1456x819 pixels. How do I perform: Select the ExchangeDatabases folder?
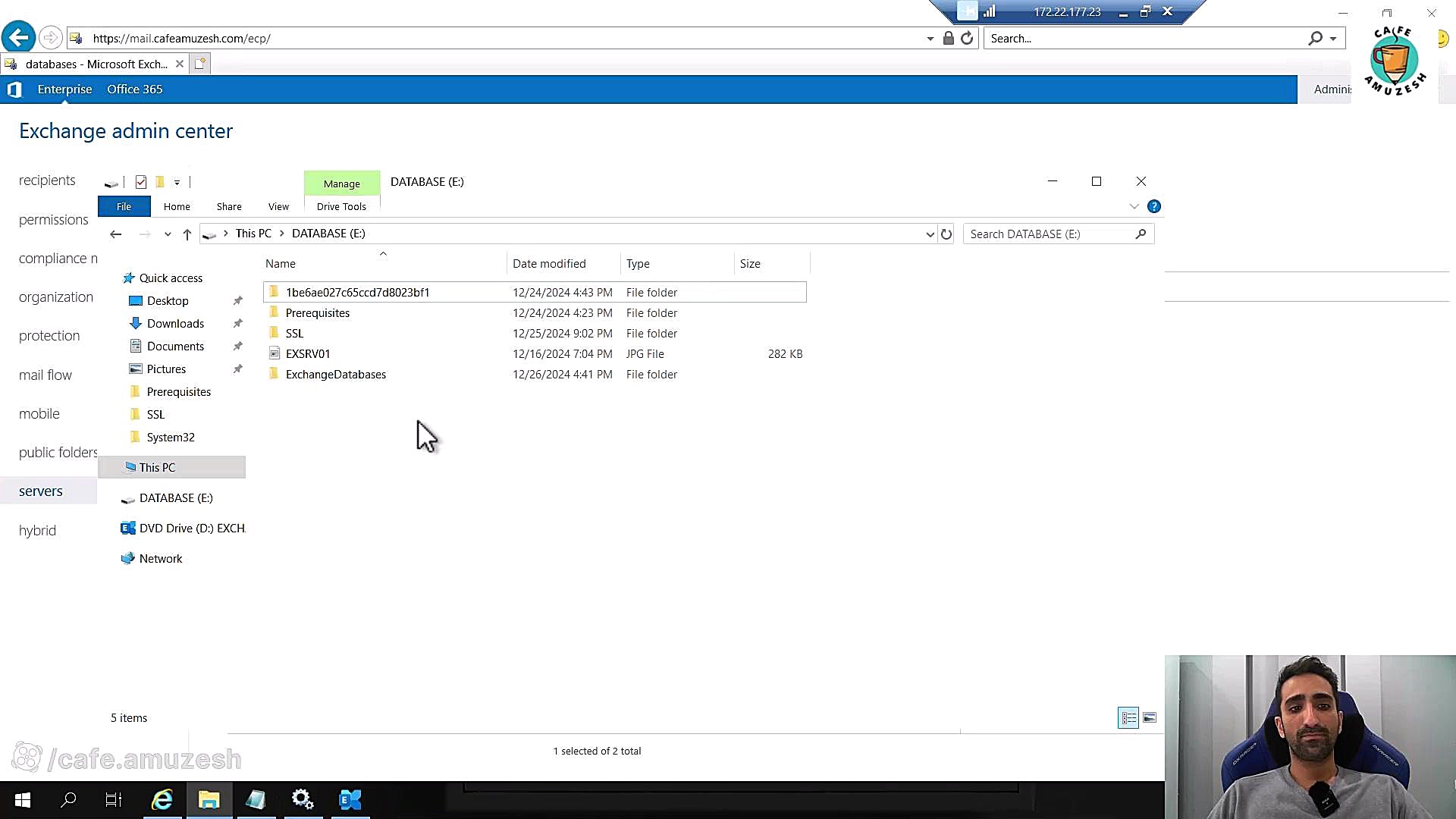coord(535,375)
